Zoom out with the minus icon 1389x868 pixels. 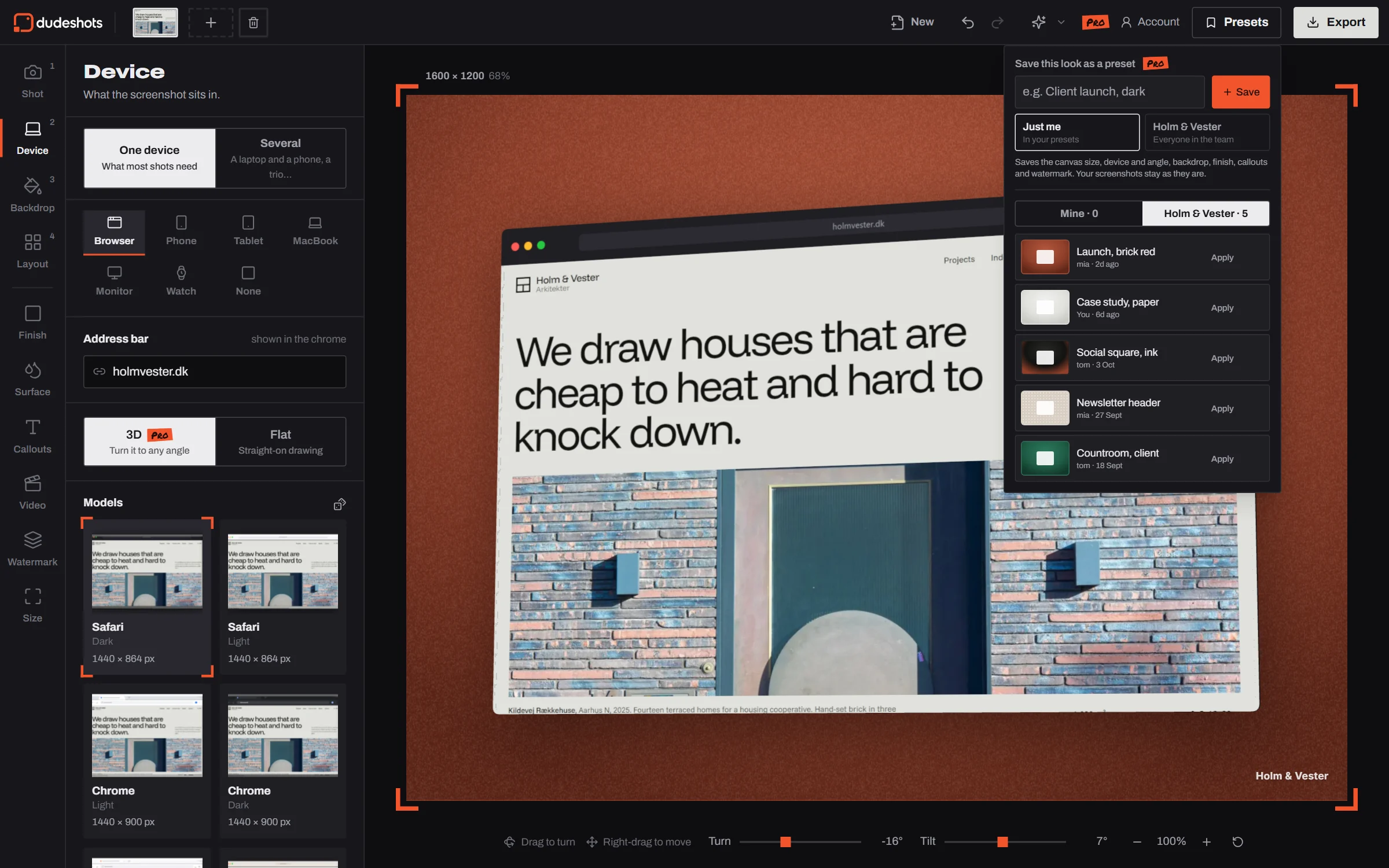[x=1137, y=841]
